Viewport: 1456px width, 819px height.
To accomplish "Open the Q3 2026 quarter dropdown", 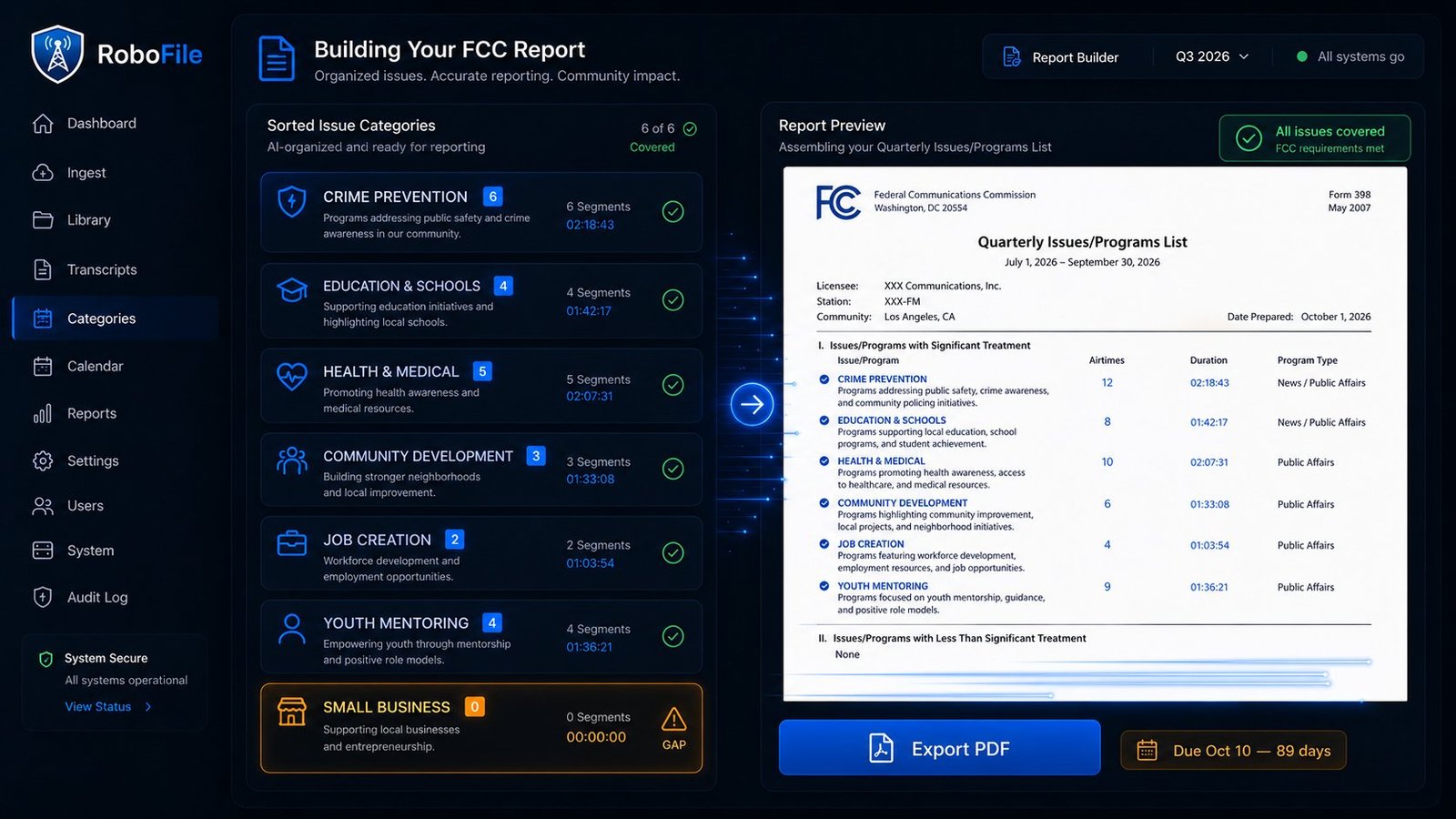I will tap(1212, 56).
